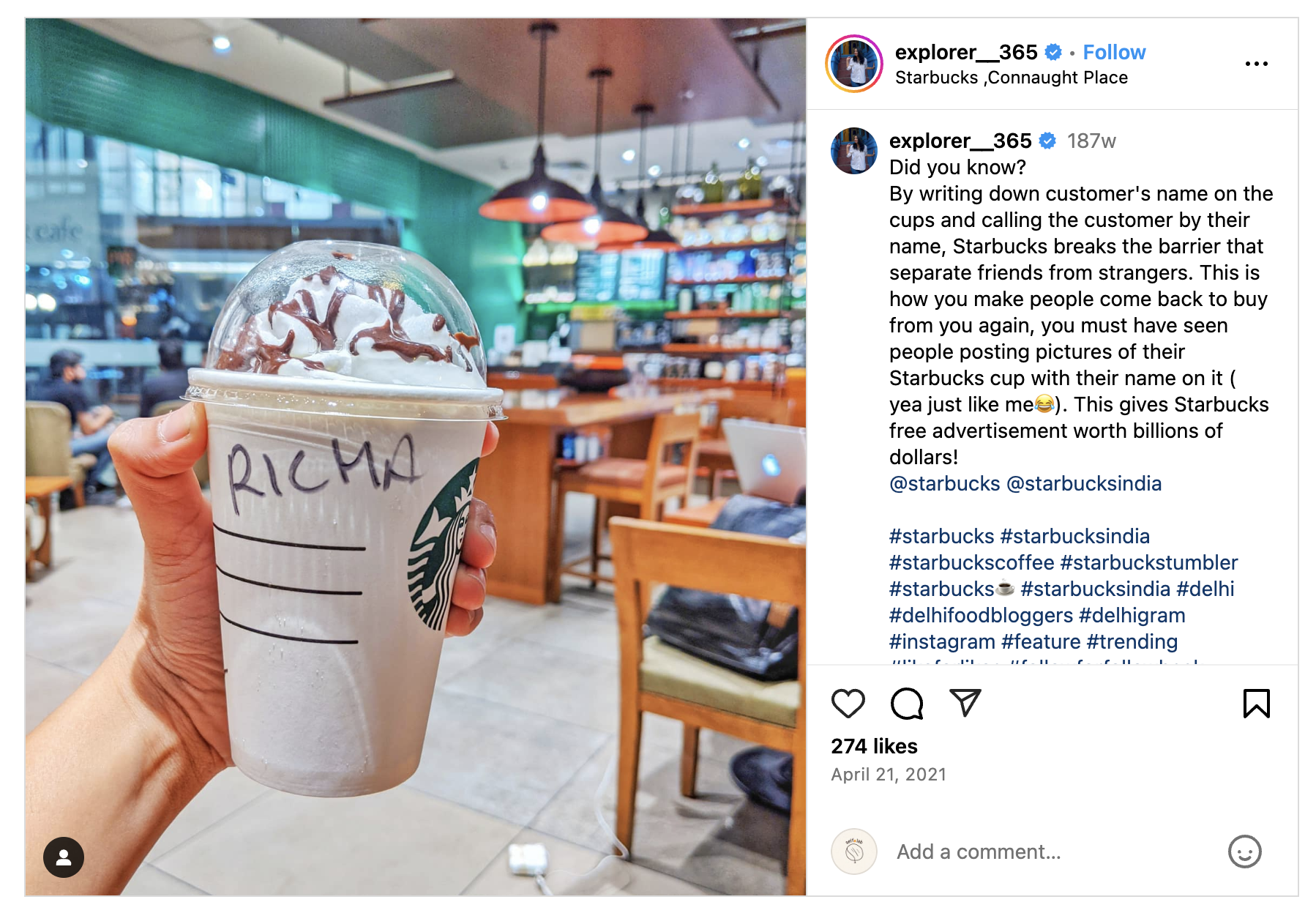Open the explorer__365 username in the header
The image size is (1316, 924).
[966, 52]
